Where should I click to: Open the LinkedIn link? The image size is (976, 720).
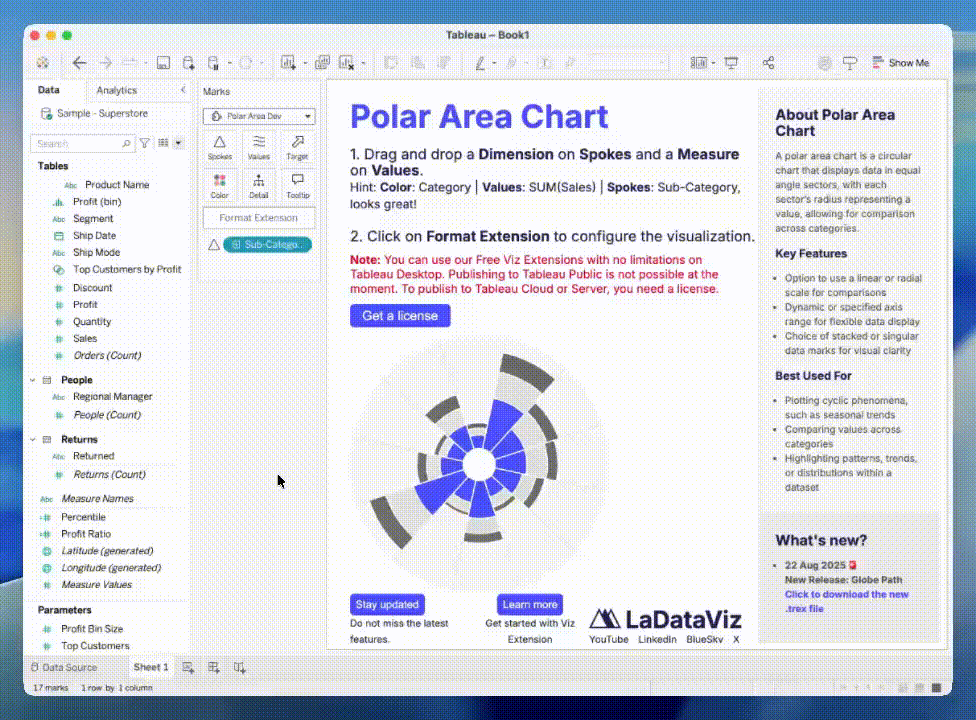(657, 639)
